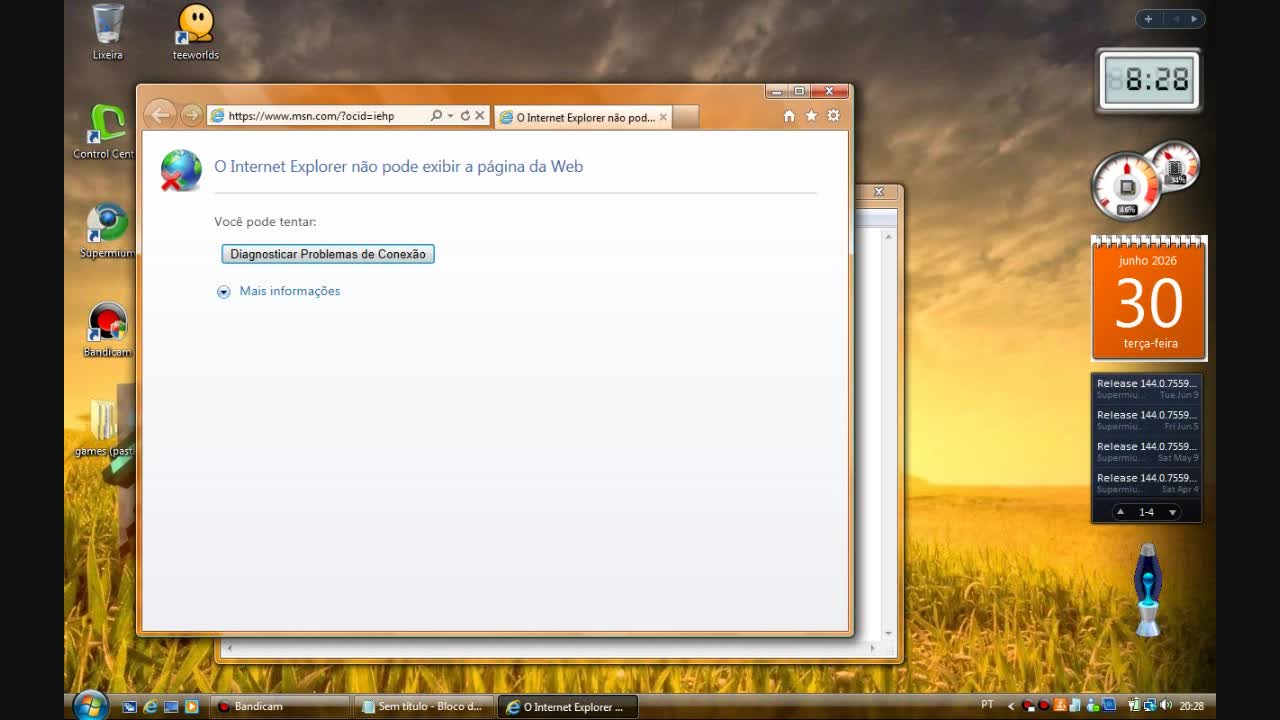Click the feed gadget down arrow
Viewport: 1280px width, 720px height.
pyautogui.click(x=1173, y=512)
